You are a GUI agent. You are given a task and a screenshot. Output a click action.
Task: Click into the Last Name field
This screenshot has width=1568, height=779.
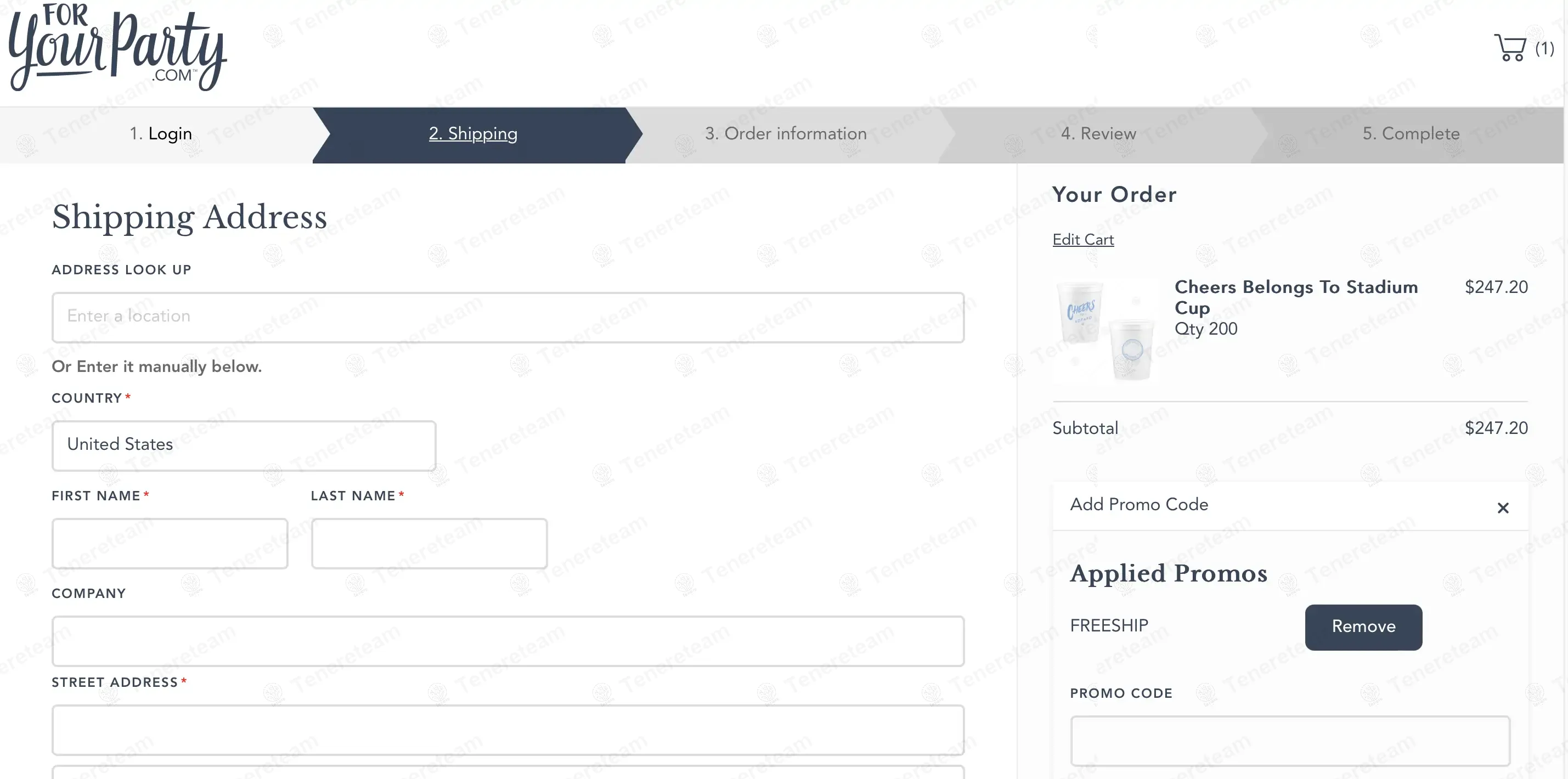coord(429,544)
